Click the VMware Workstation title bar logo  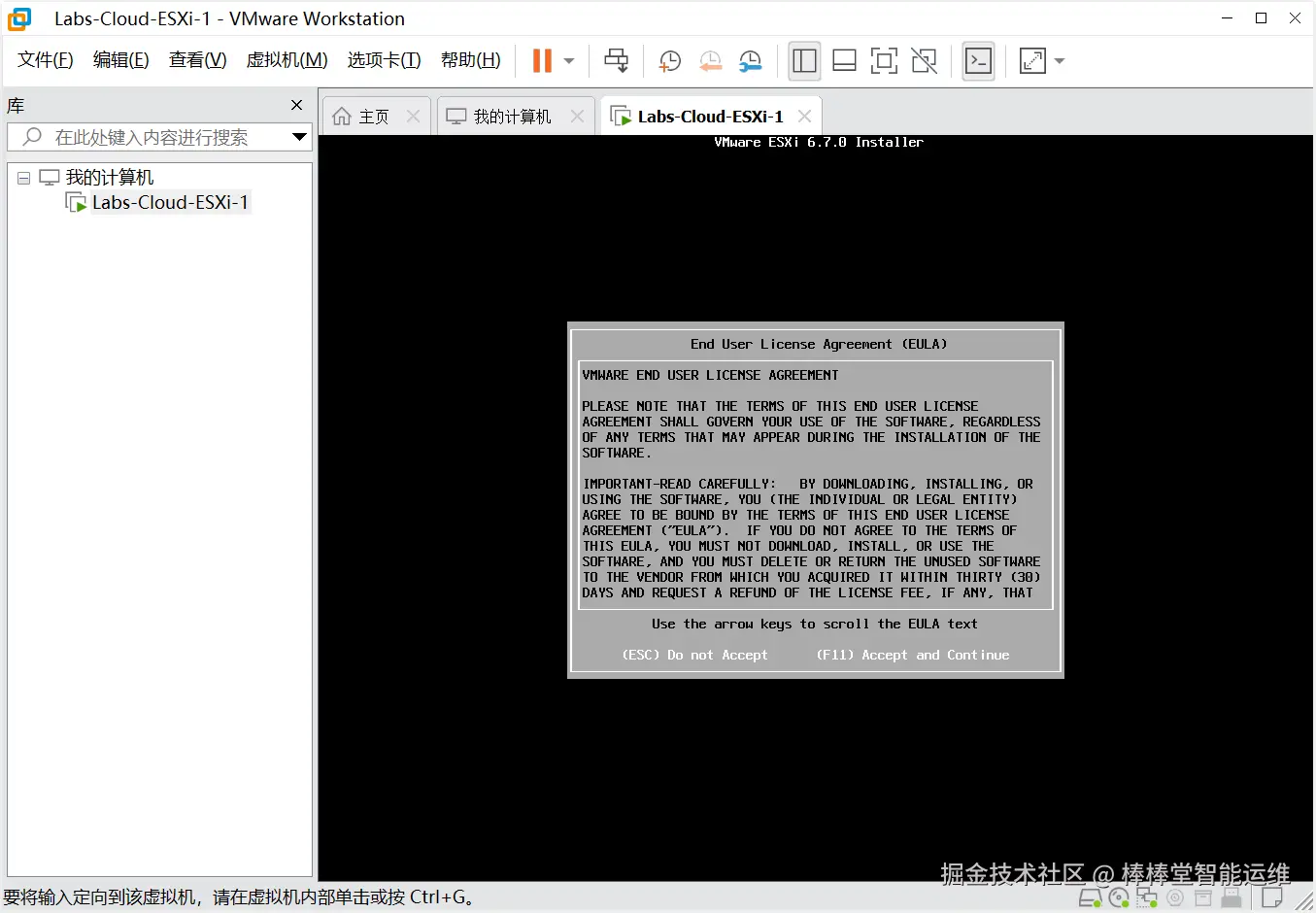(19, 18)
